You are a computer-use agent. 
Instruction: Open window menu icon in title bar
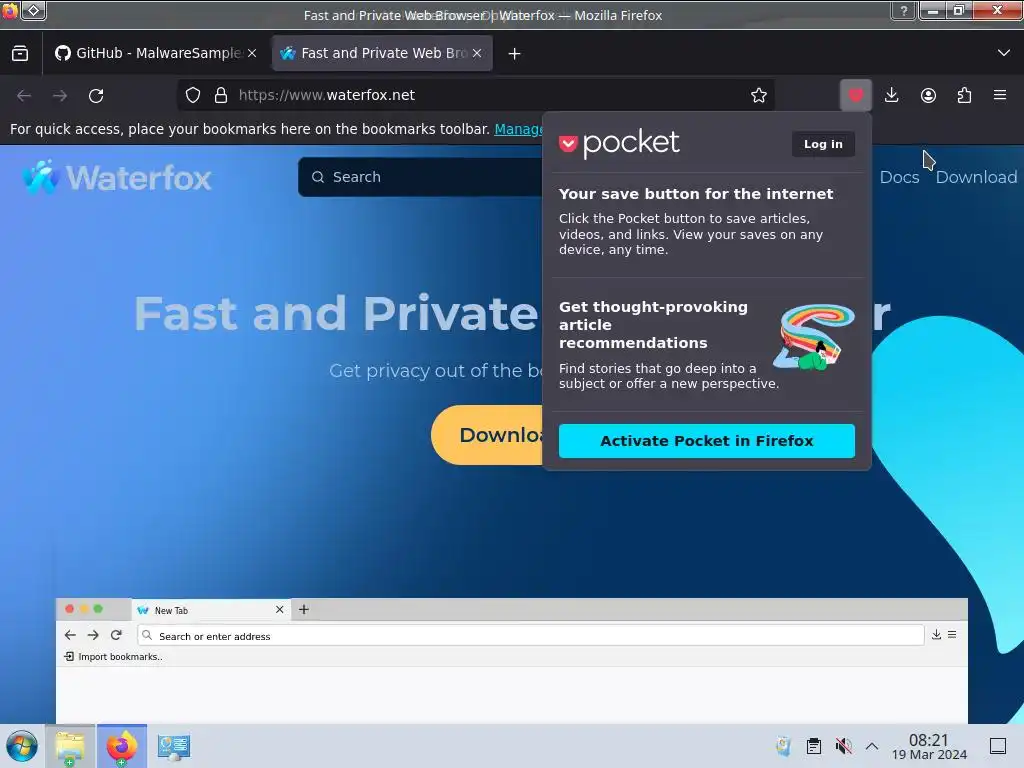click(x=10, y=10)
